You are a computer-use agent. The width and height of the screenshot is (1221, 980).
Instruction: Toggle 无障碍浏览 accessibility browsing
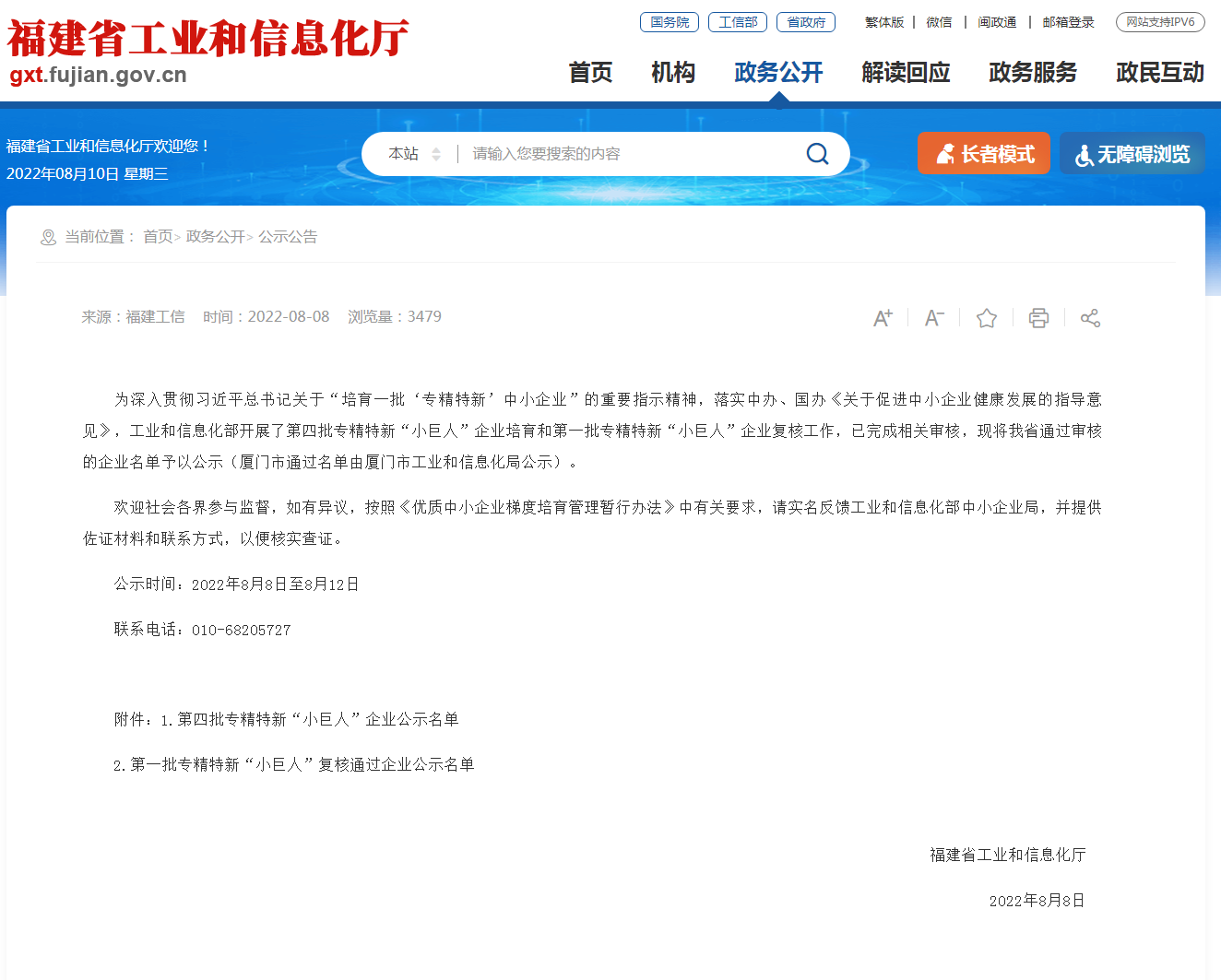pyautogui.click(x=1132, y=154)
